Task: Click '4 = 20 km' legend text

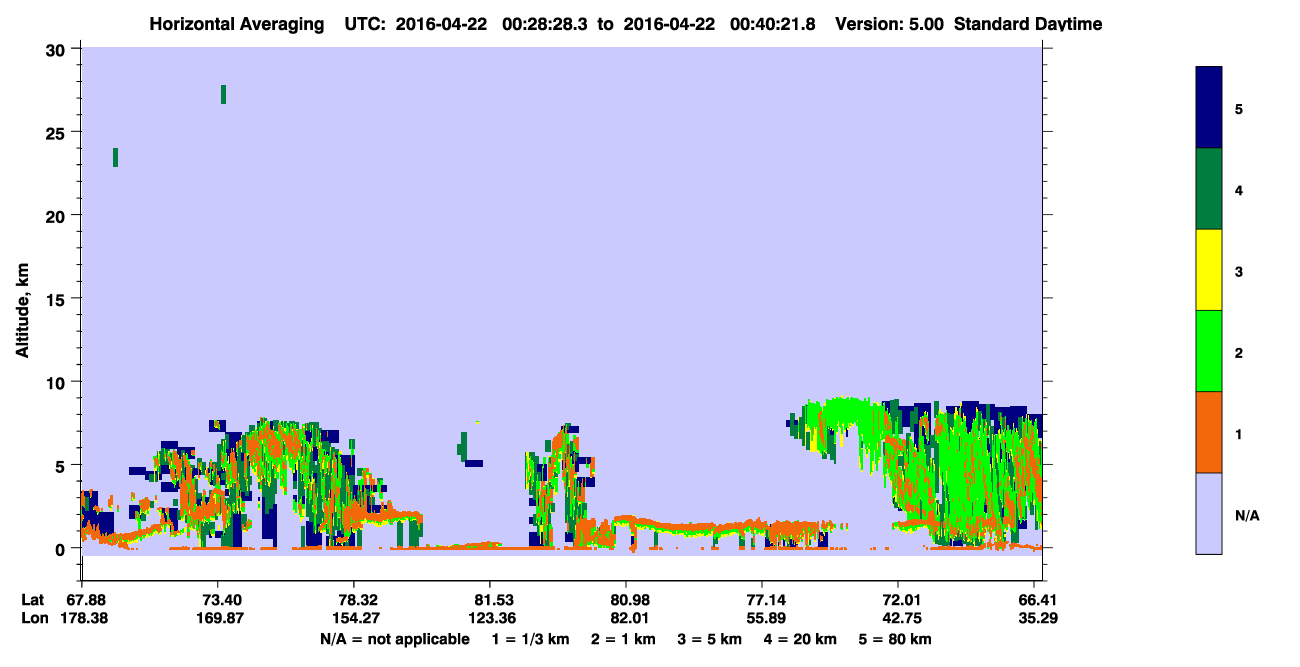Action: click(x=799, y=638)
